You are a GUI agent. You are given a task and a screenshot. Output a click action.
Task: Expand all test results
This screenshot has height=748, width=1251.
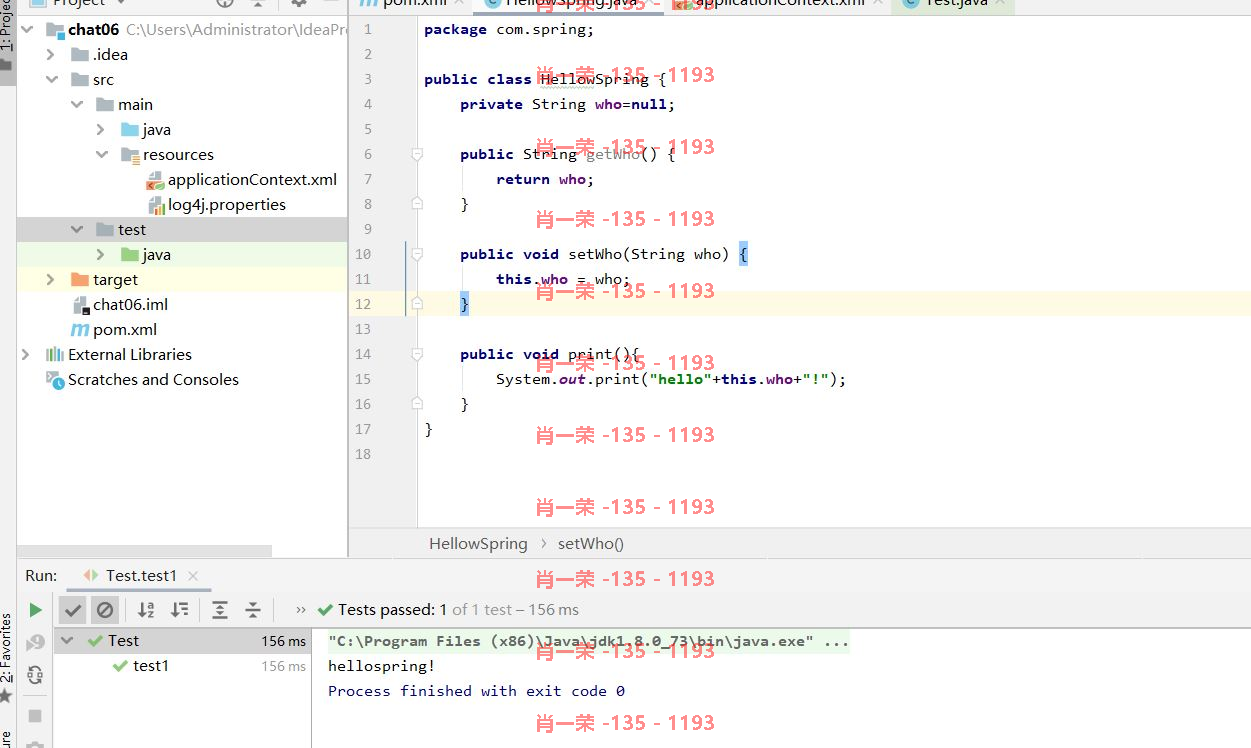(220, 610)
